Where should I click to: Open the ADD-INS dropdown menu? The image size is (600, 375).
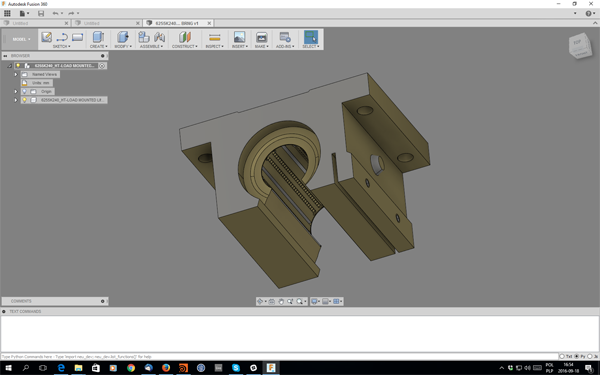pos(285,46)
